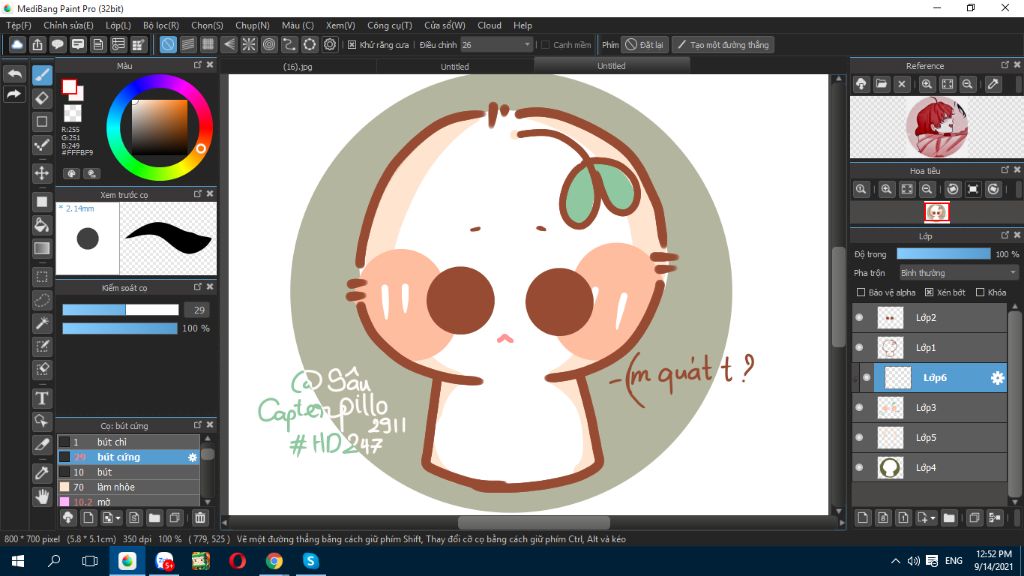Screen dimensions: 1024x576
Task: Select the Magic Wand tool
Action: click(x=42, y=323)
